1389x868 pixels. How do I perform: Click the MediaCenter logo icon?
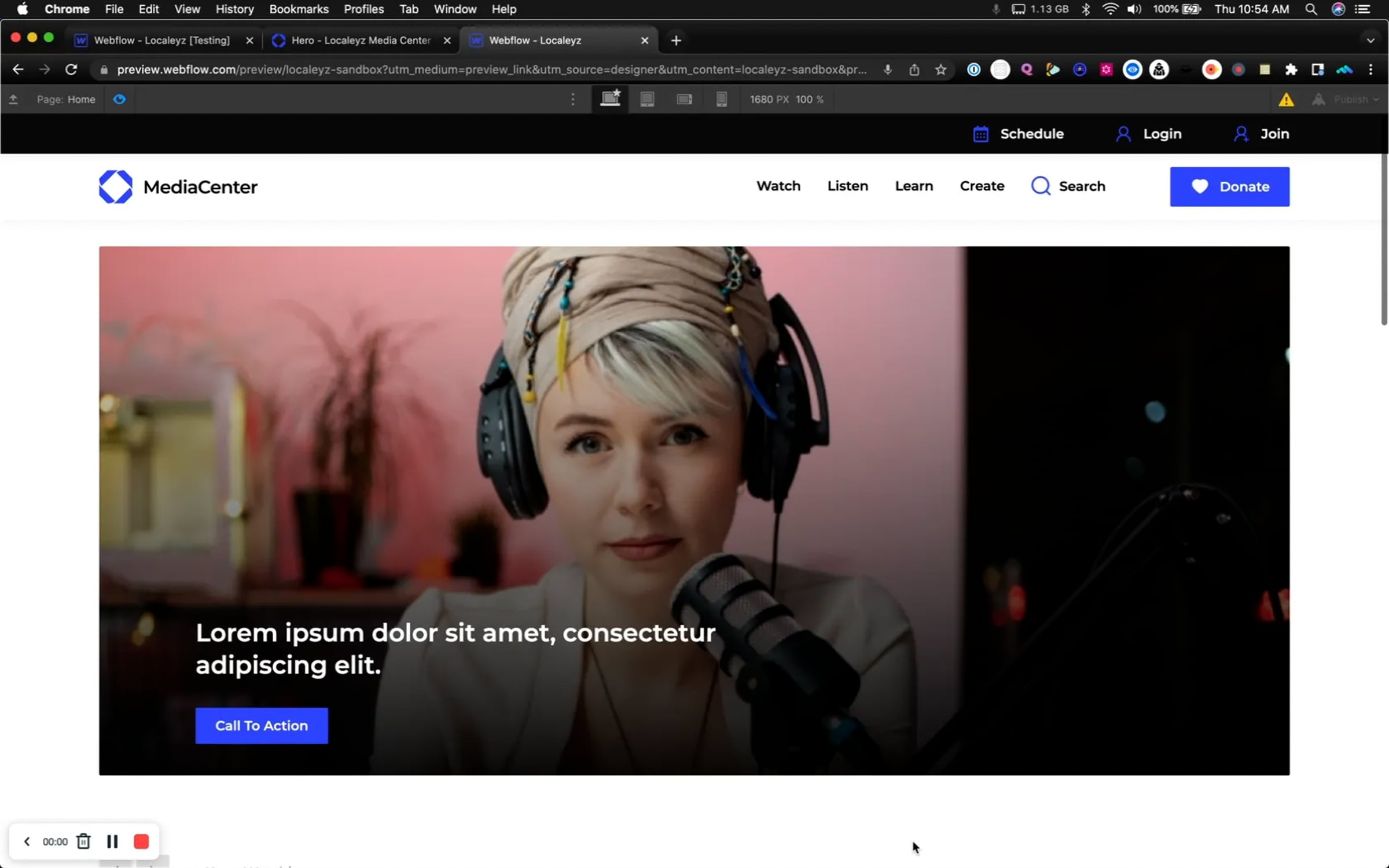pyautogui.click(x=116, y=186)
